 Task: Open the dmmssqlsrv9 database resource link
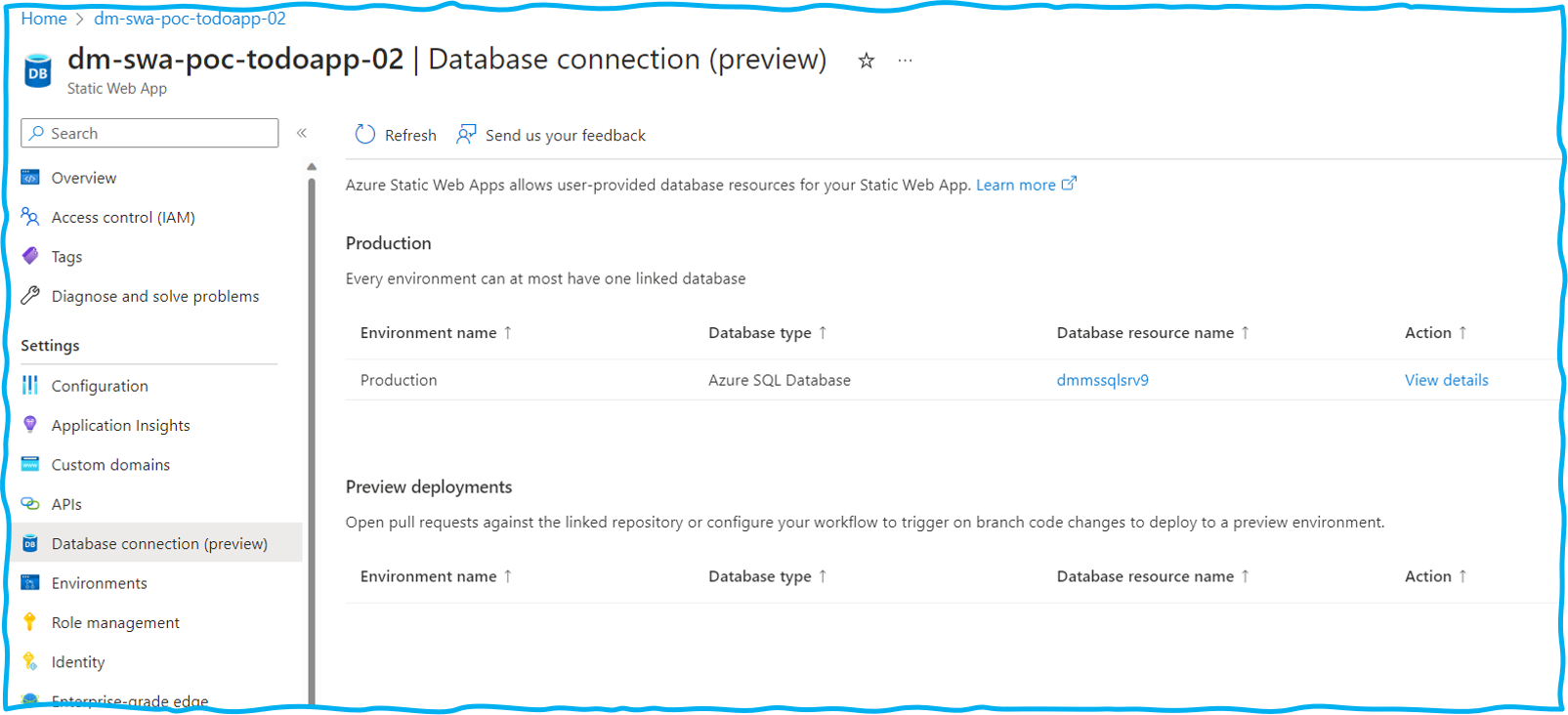(x=1102, y=380)
